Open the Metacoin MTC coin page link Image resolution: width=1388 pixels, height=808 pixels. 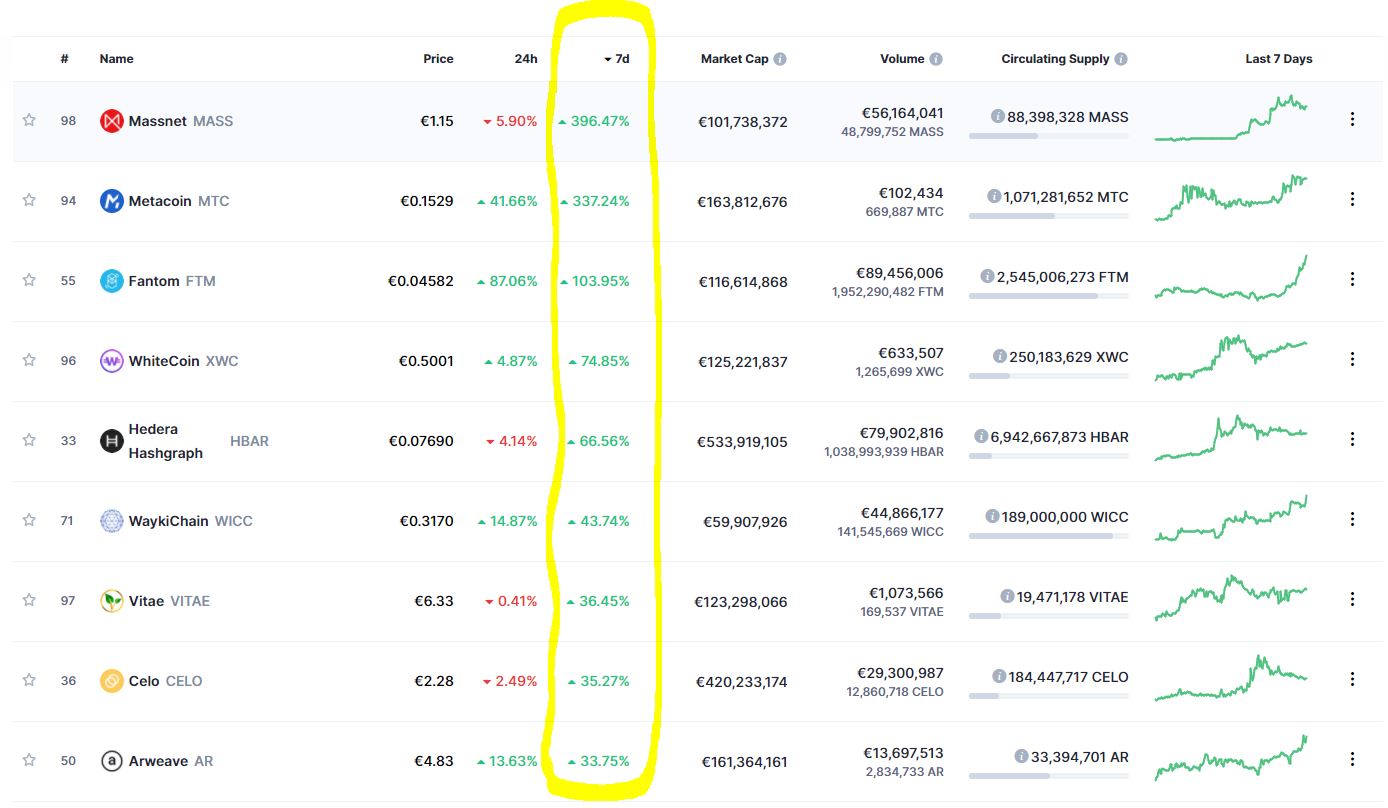pyautogui.click(x=179, y=201)
